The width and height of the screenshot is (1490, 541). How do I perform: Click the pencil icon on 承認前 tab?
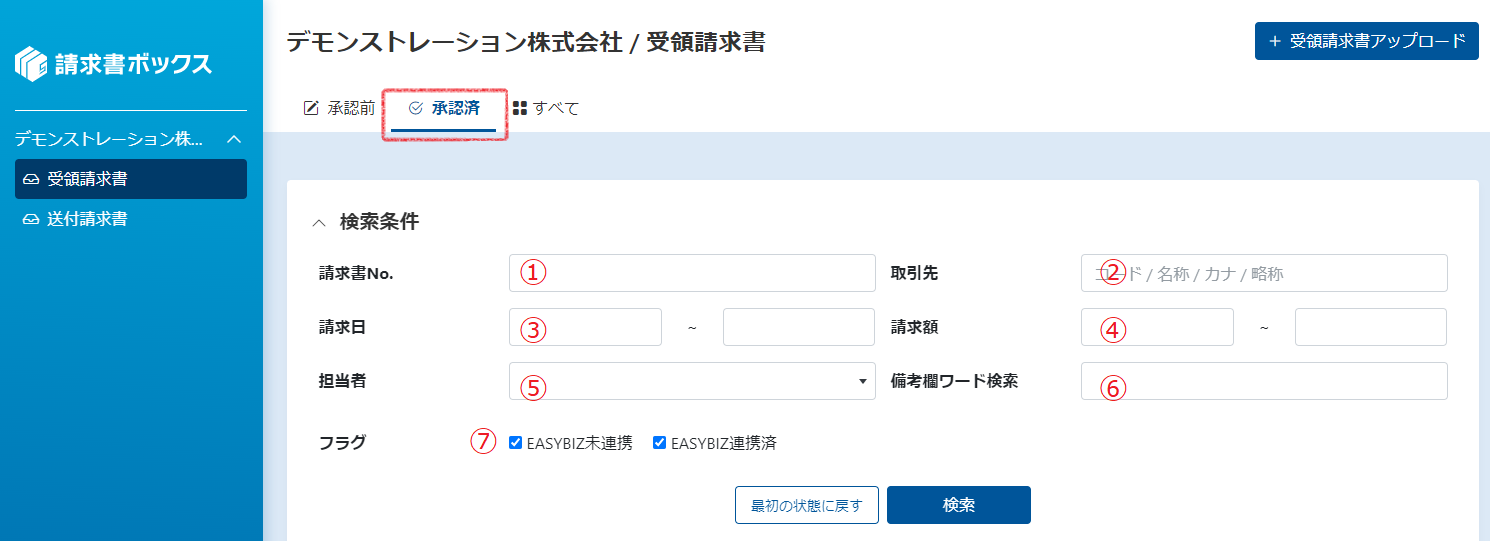(311, 108)
